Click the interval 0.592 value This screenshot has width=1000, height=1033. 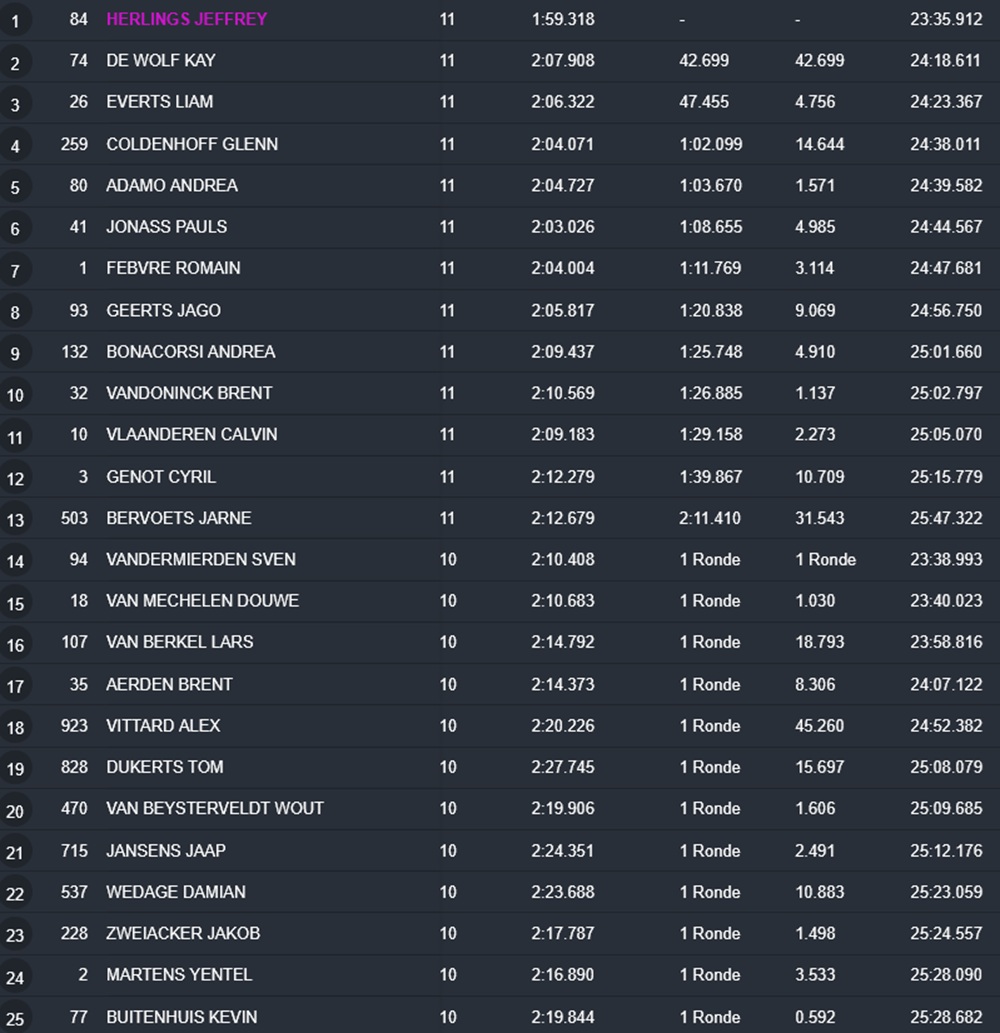(815, 1017)
